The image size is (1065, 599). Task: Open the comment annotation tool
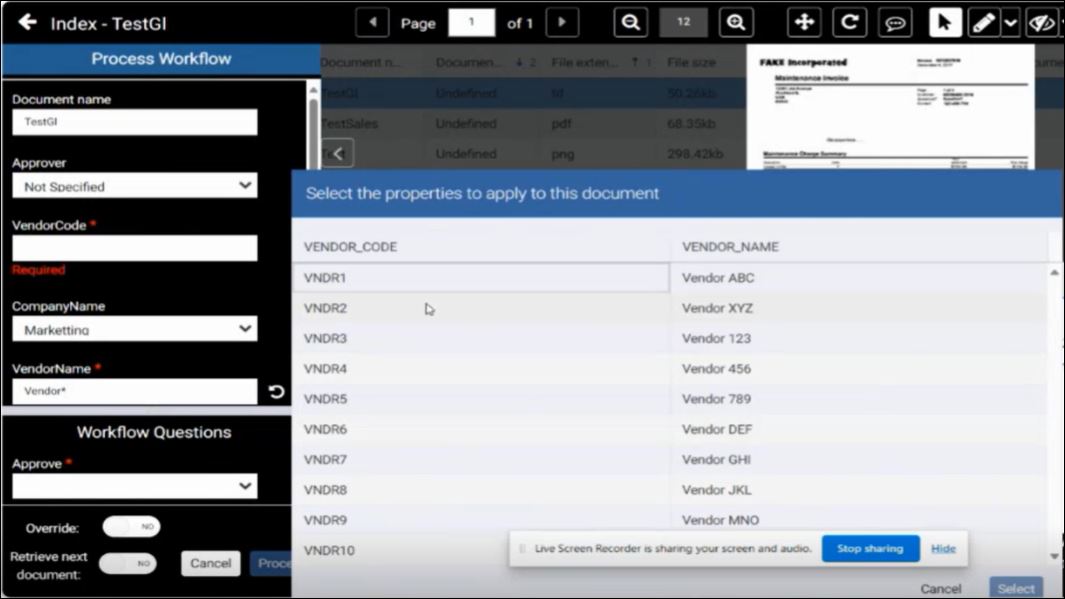coord(894,23)
